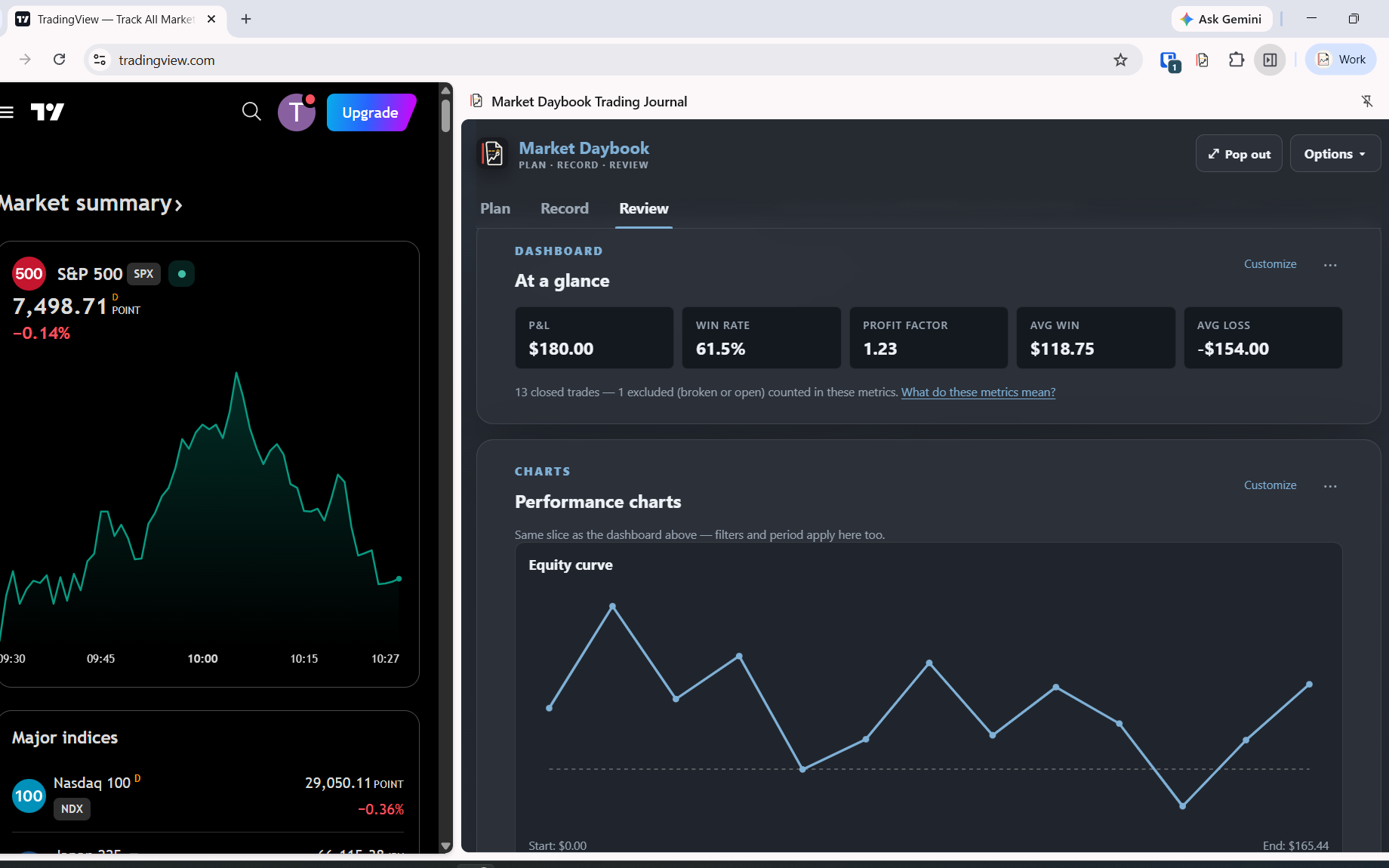The height and width of the screenshot is (868, 1389).
Task: Open the user profile avatar T
Action: click(296, 112)
